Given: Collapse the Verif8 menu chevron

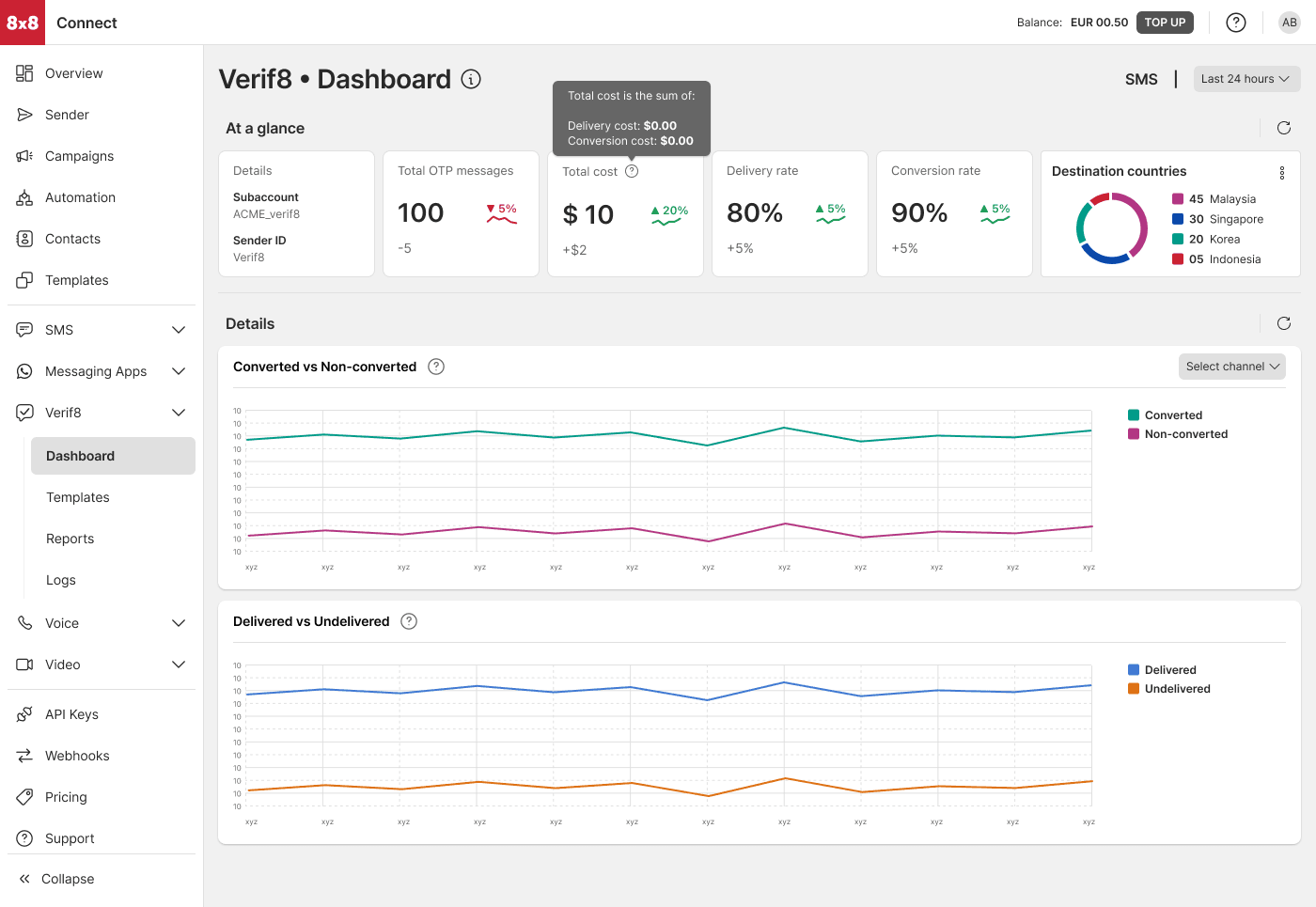Looking at the screenshot, I should coord(179,413).
